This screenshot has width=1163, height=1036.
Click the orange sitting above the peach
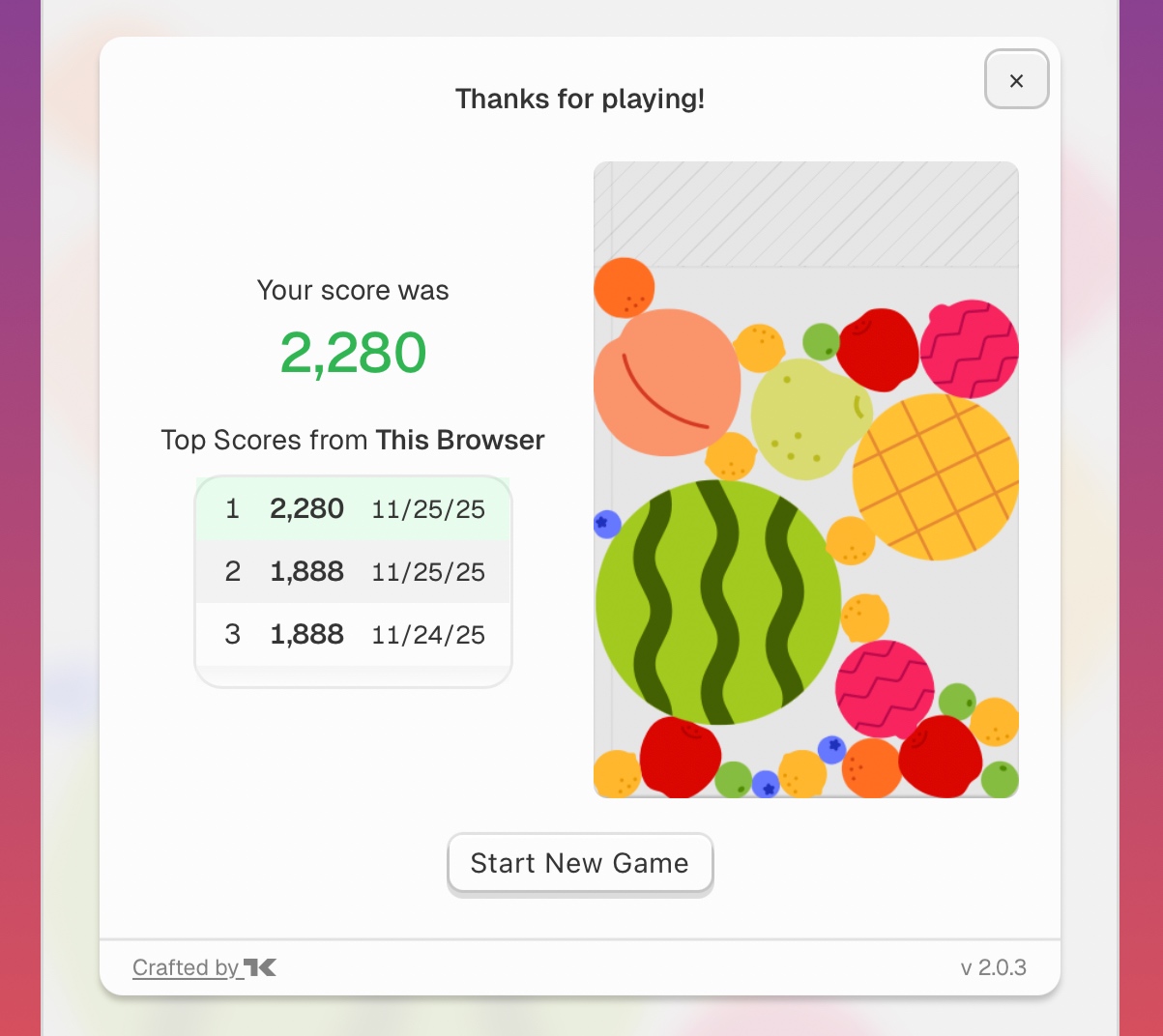point(624,287)
